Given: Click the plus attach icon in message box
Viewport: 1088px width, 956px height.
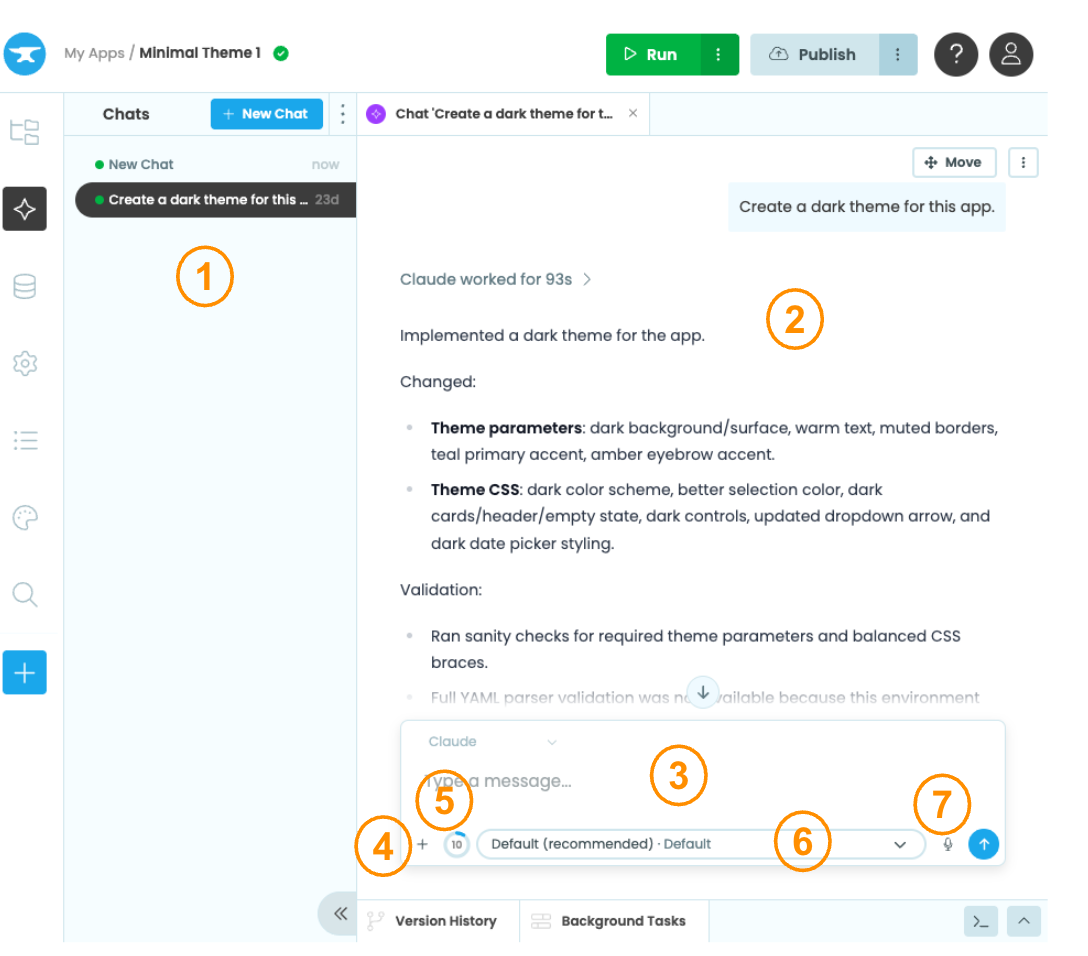Looking at the screenshot, I should click(423, 844).
